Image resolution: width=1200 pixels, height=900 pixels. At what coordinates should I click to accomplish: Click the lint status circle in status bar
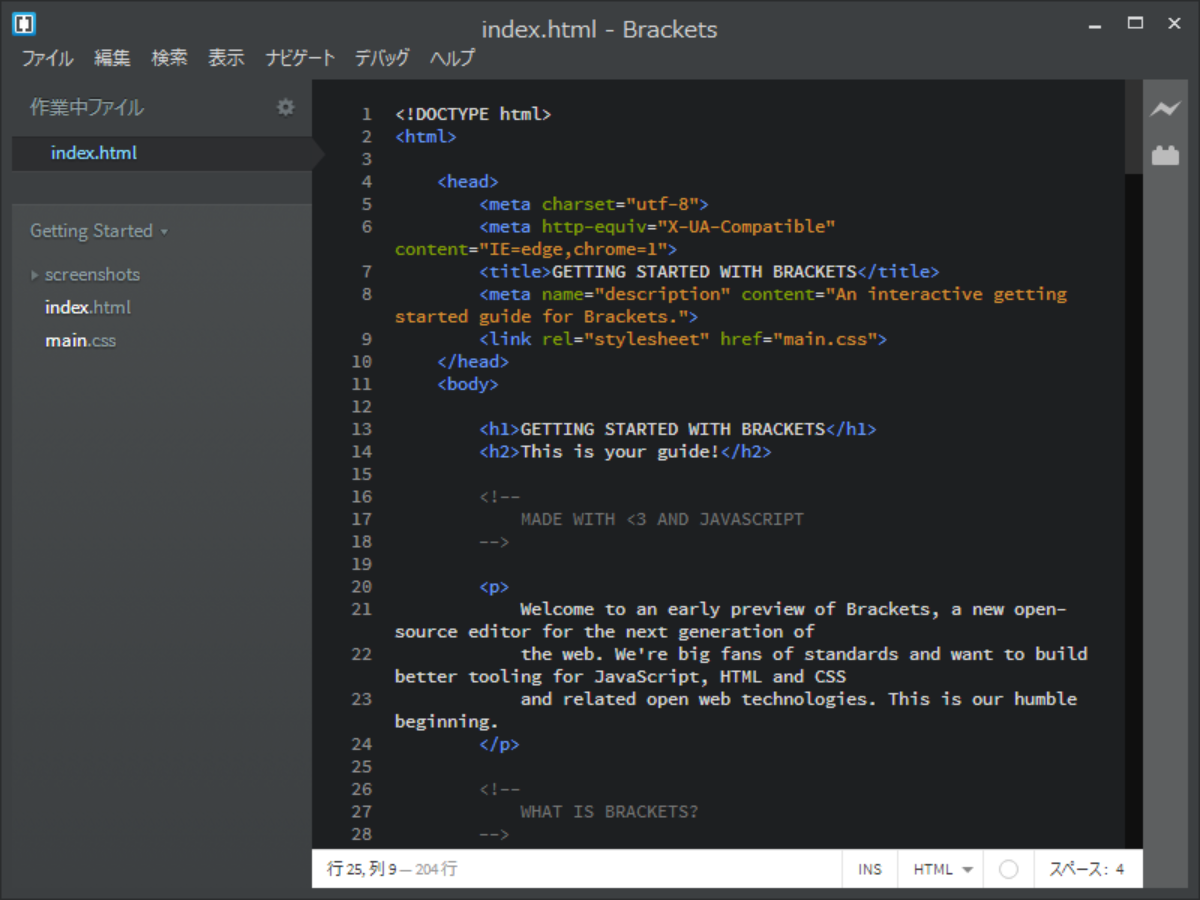(1008, 868)
